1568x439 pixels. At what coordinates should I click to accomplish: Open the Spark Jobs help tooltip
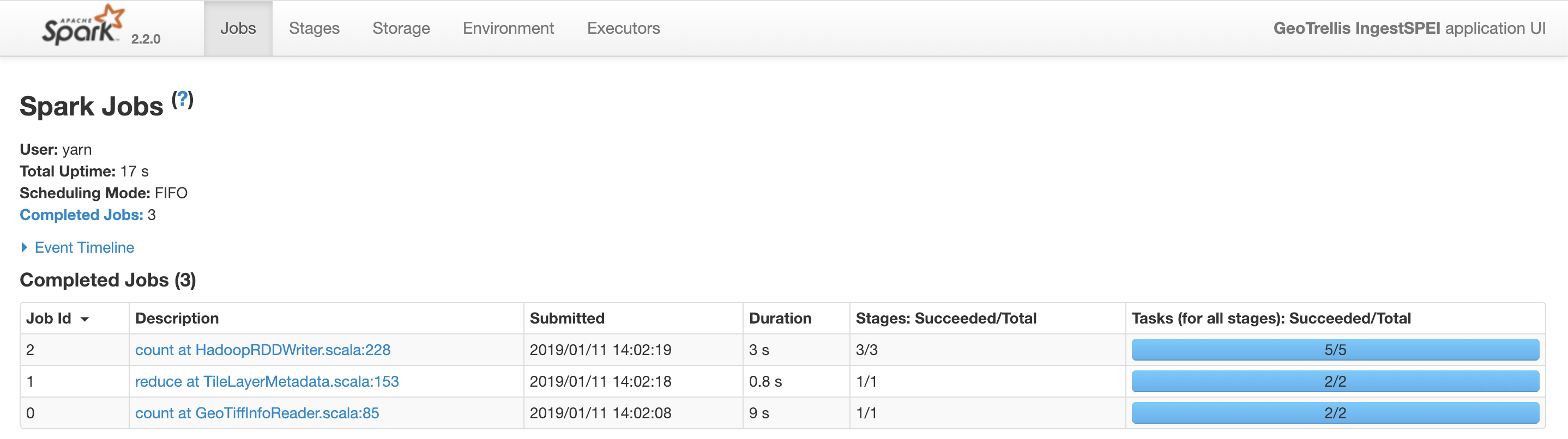[x=182, y=99]
